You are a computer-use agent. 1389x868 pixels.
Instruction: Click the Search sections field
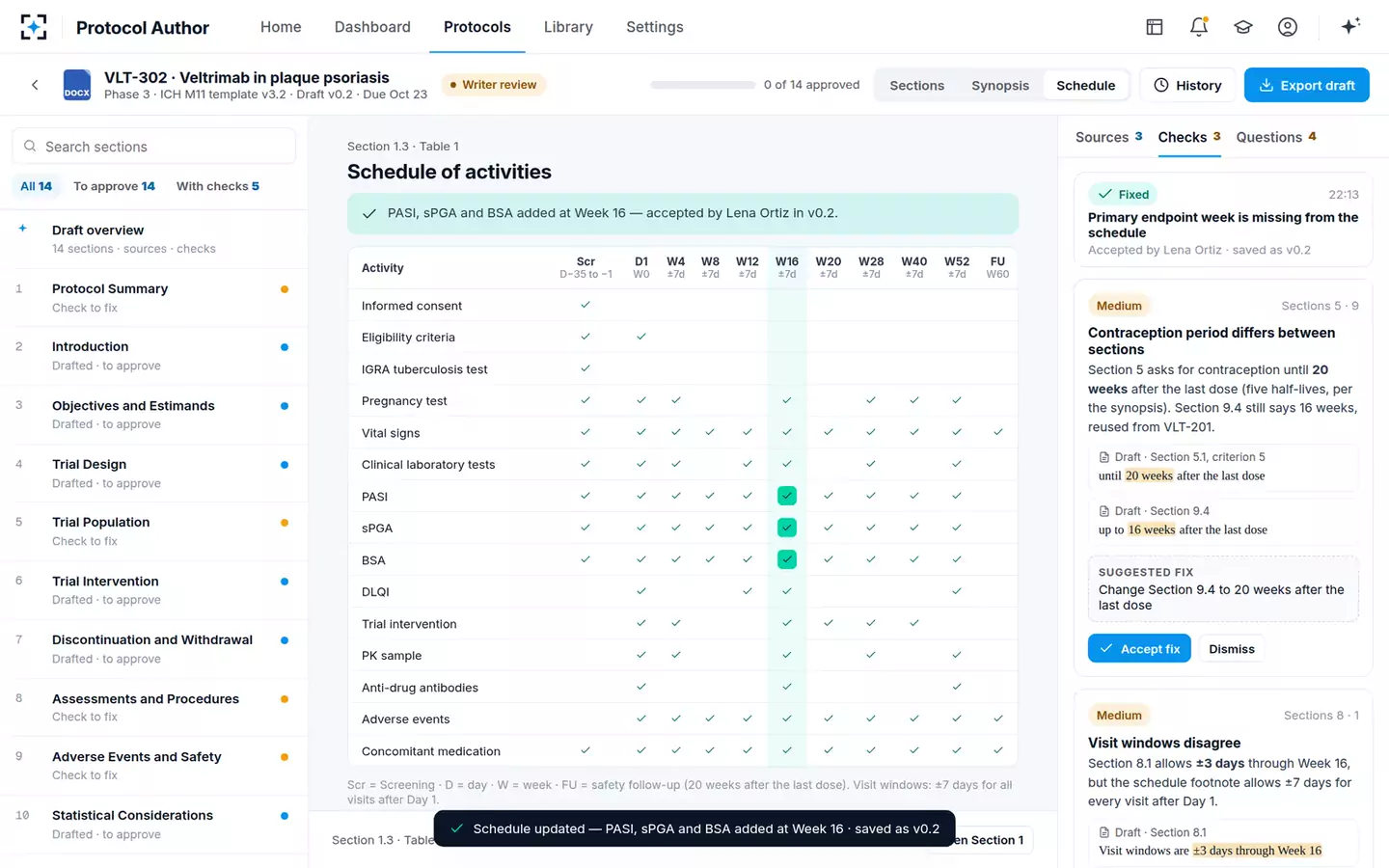(x=154, y=147)
